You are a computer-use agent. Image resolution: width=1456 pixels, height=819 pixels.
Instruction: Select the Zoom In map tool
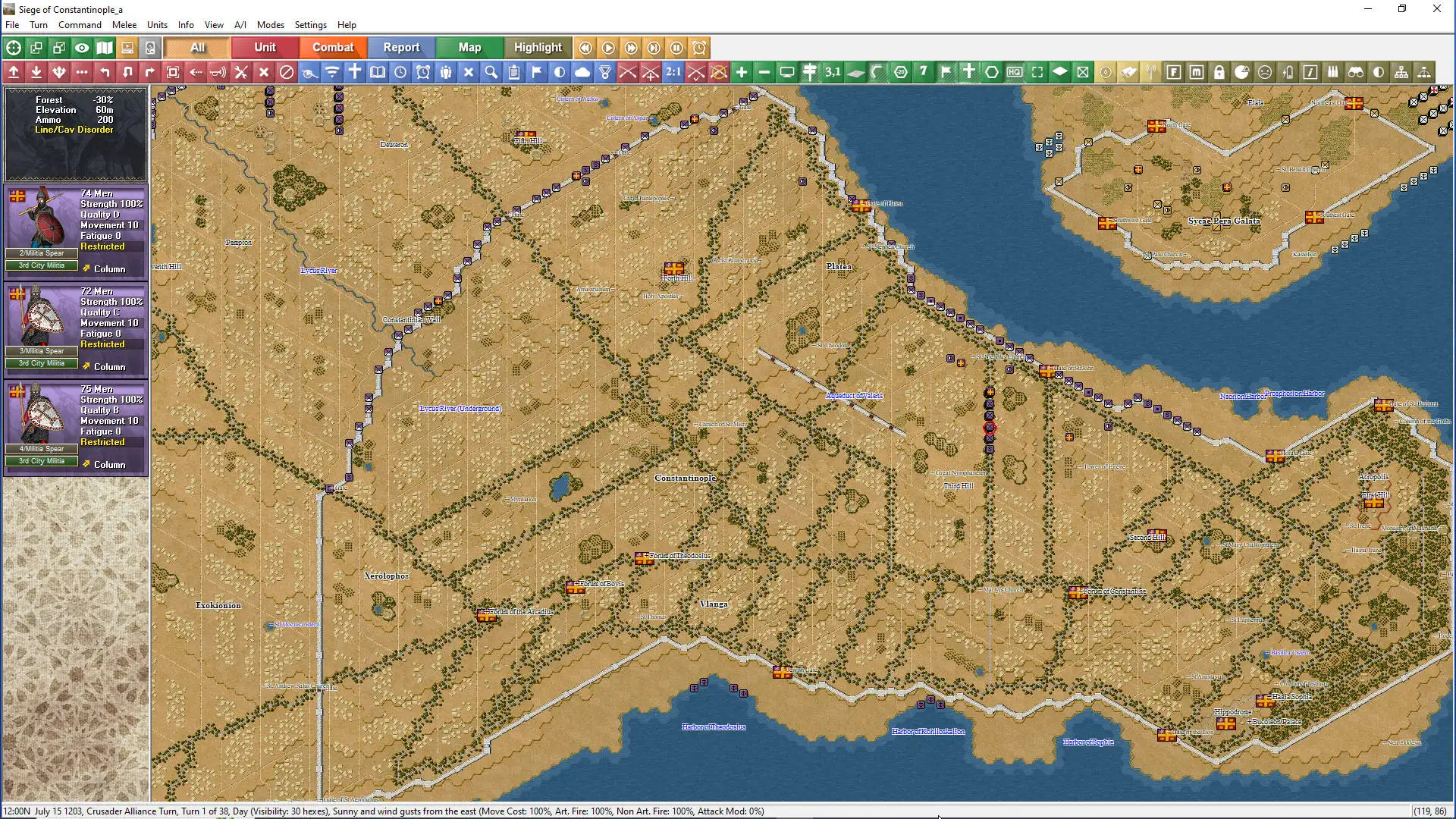(742, 72)
